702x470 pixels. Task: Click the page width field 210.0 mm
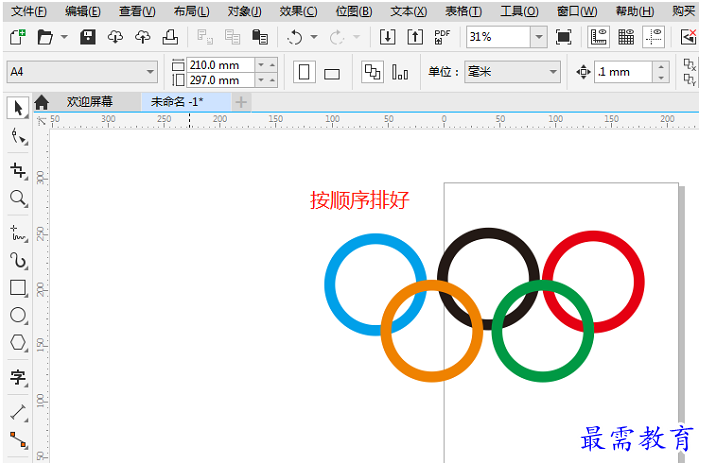pos(221,65)
